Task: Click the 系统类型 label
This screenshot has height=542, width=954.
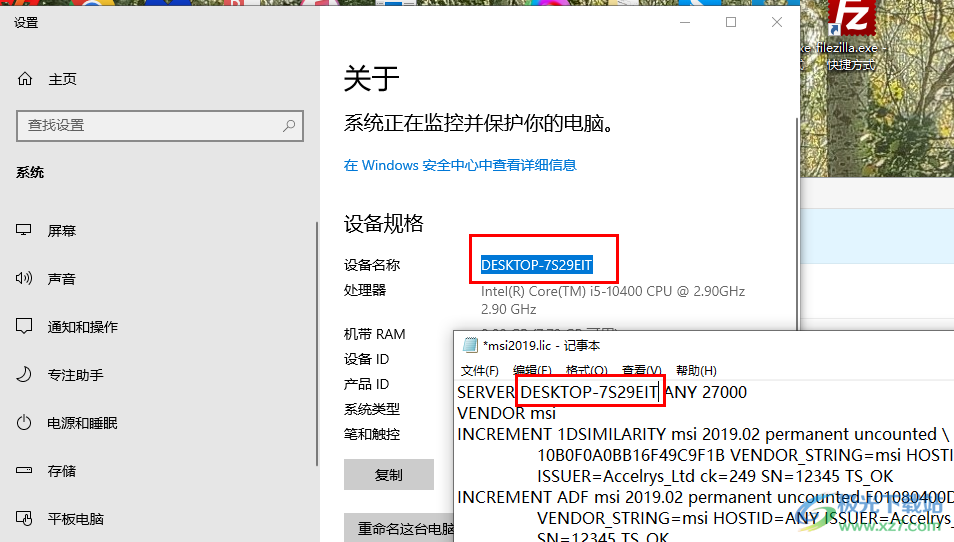Action: [372, 409]
